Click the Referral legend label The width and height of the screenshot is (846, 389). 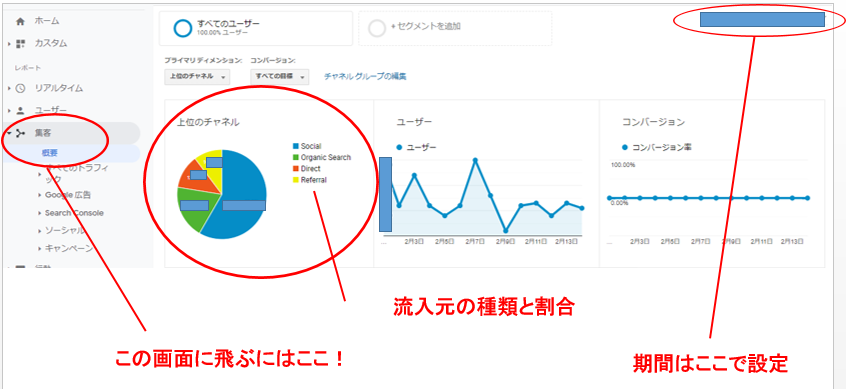pyautogui.click(x=313, y=180)
